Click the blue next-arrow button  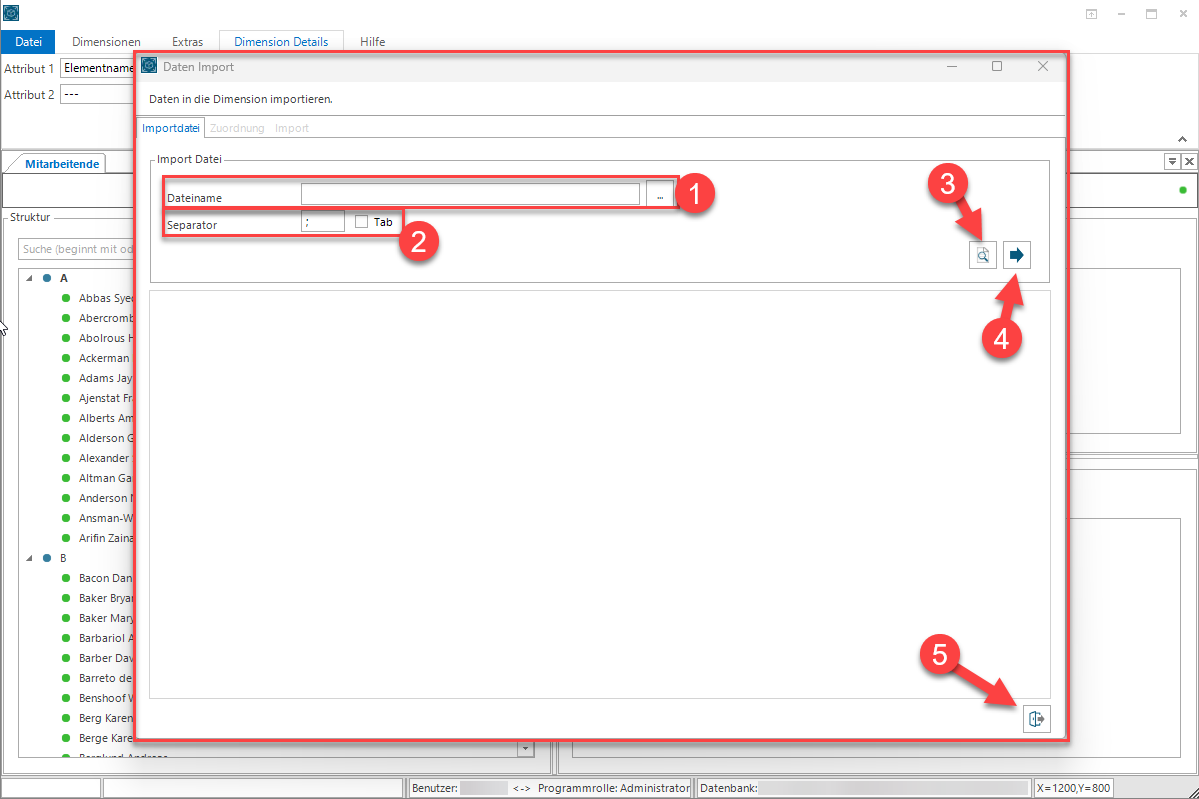point(1016,255)
